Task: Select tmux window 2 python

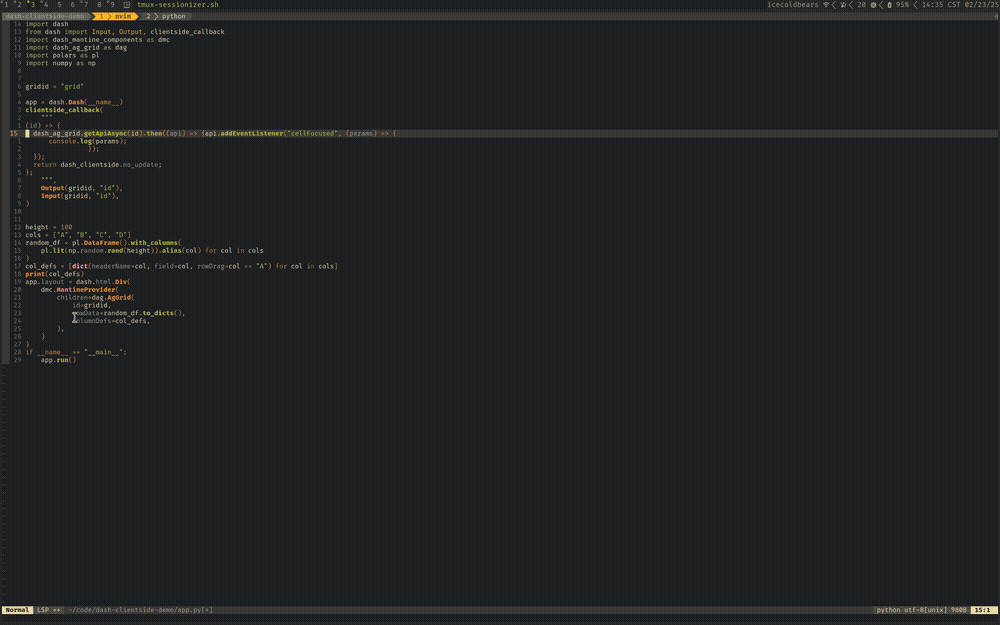Action: [166, 16]
